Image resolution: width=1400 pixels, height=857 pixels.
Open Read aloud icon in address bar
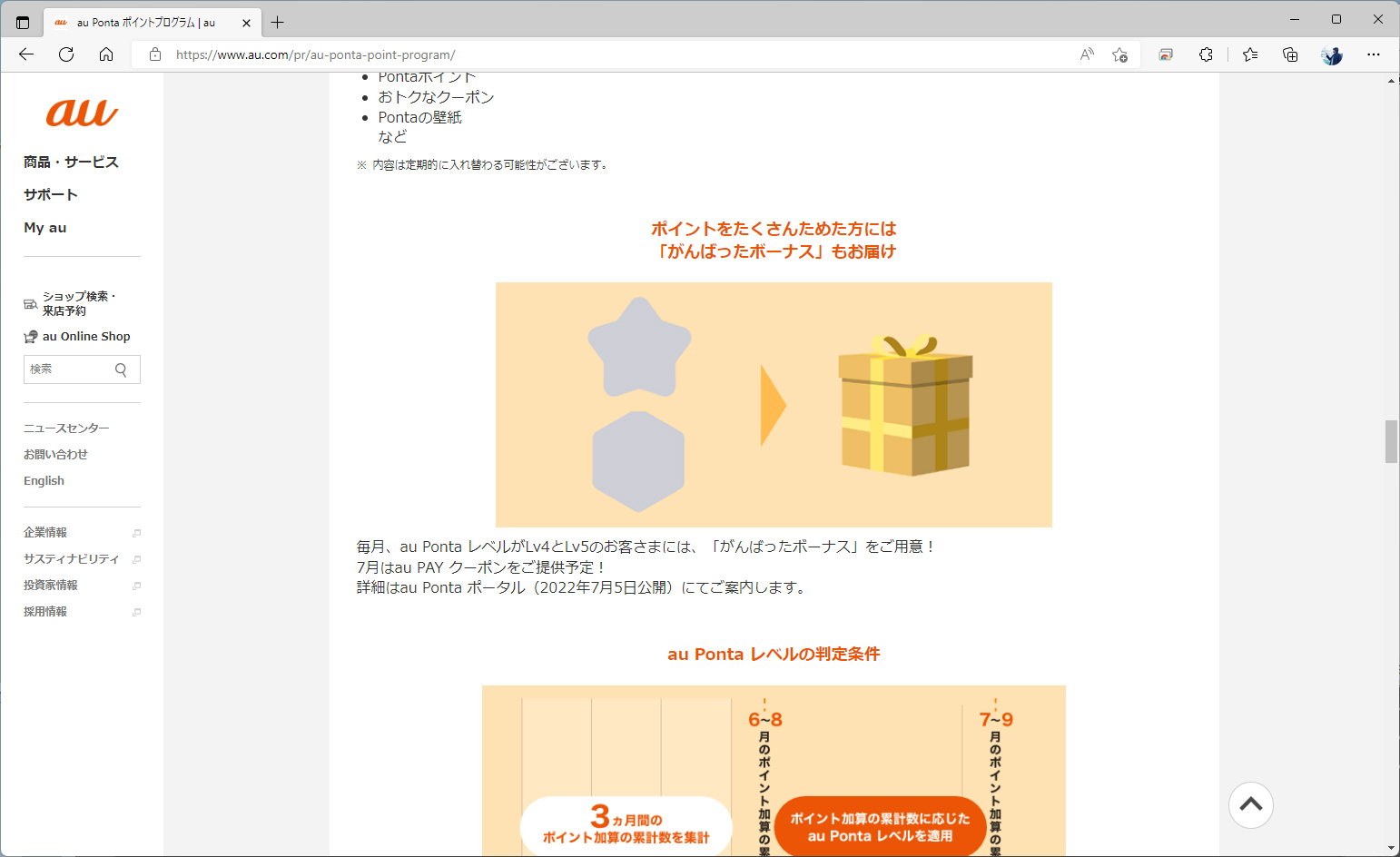[x=1087, y=54]
